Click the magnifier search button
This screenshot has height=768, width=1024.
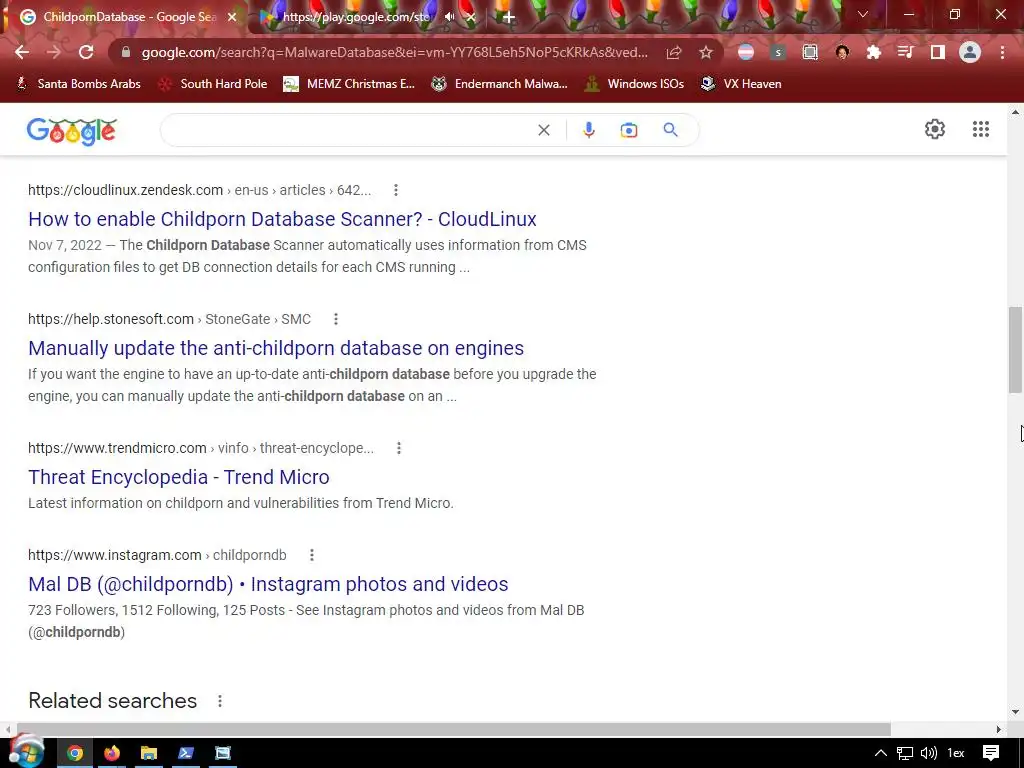671,130
